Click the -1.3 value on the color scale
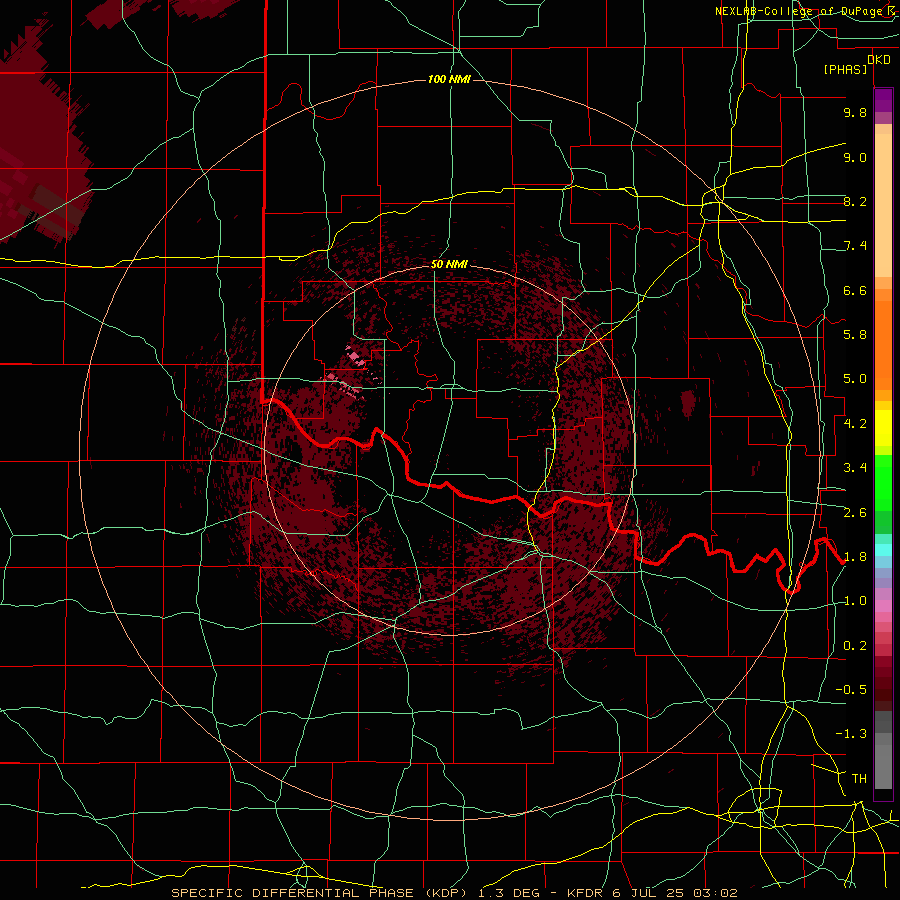This screenshot has height=900, width=900. (851, 734)
